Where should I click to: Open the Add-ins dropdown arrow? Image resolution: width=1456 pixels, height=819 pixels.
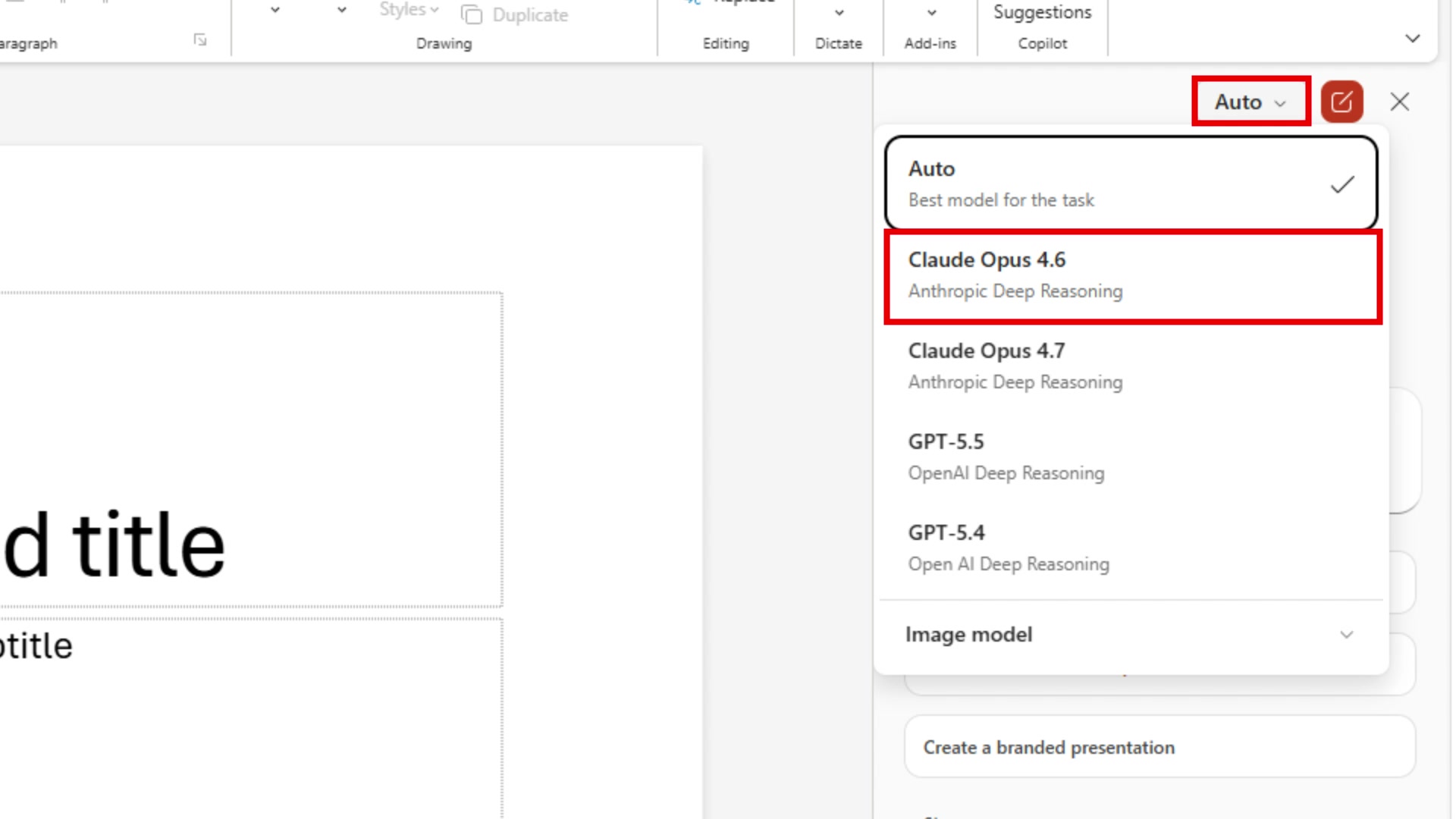tap(931, 13)
